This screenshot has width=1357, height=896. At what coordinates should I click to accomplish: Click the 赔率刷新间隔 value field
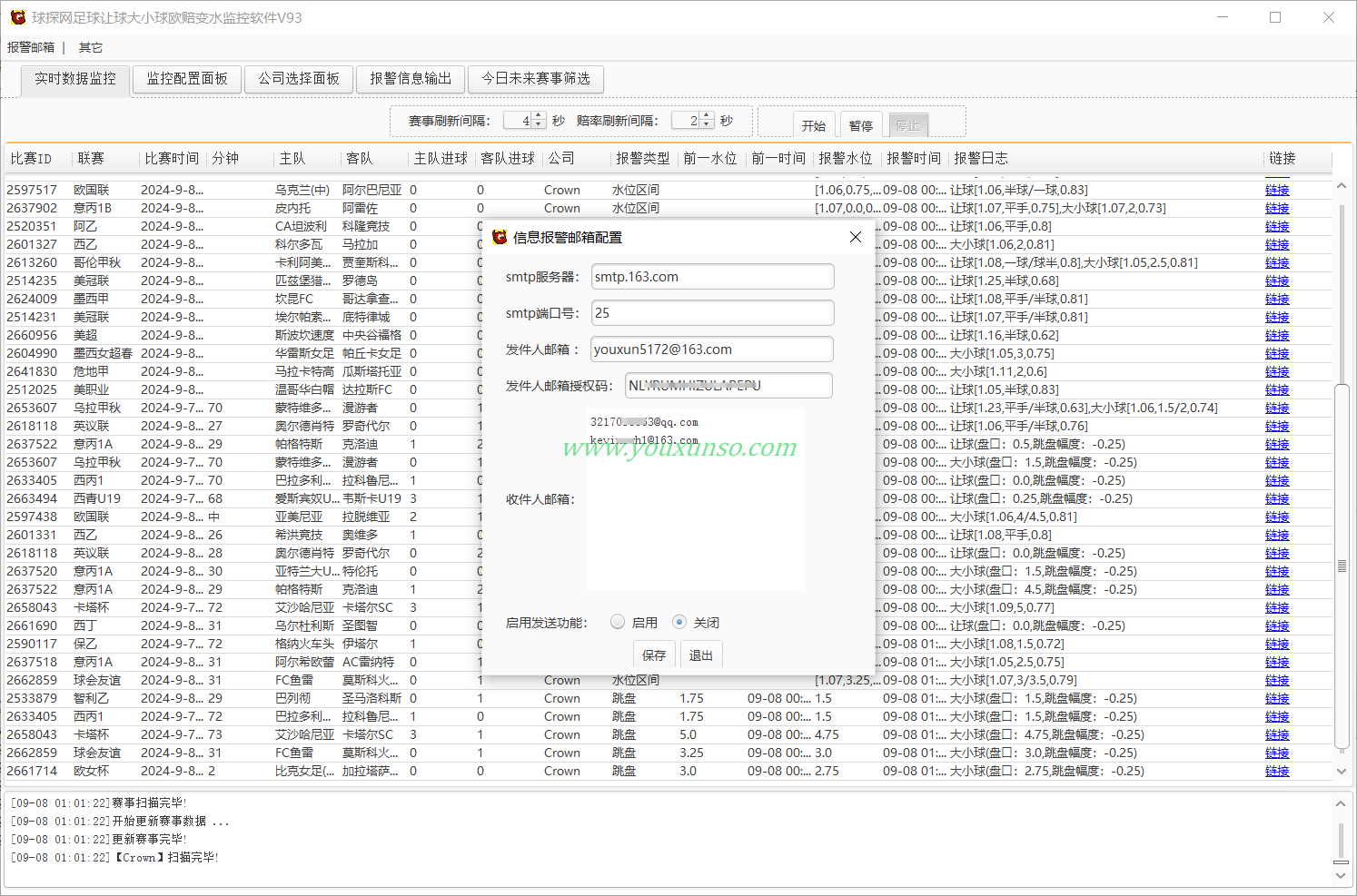pyautogui.click(x=685, y=121)
